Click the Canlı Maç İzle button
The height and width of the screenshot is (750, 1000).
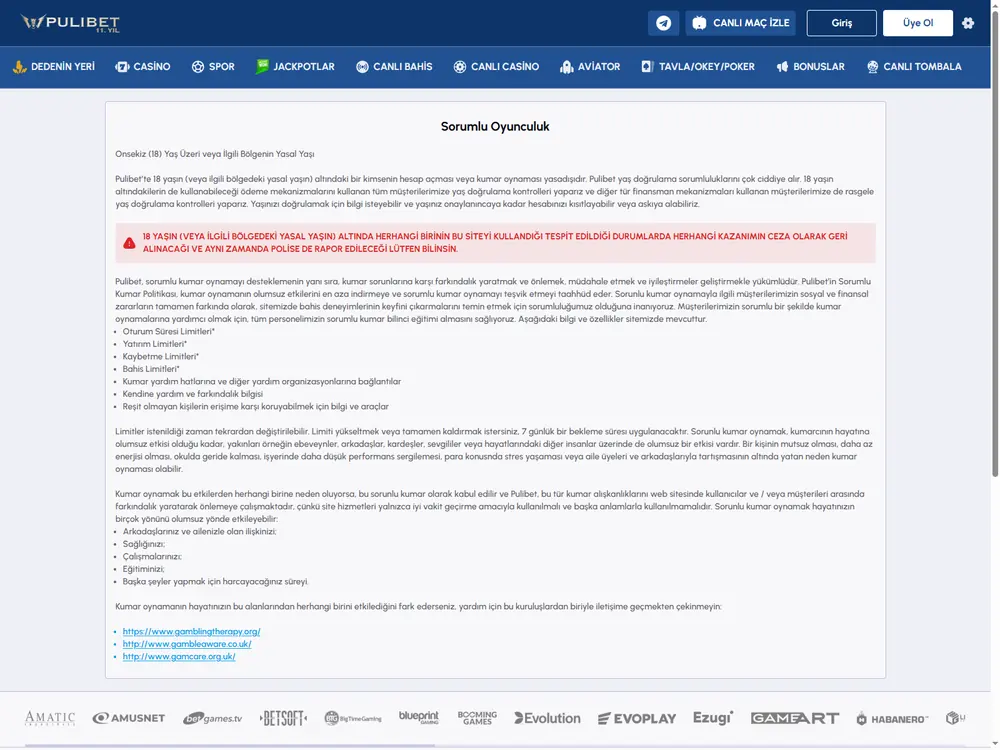pyautogui.click(x=740, y=23)
